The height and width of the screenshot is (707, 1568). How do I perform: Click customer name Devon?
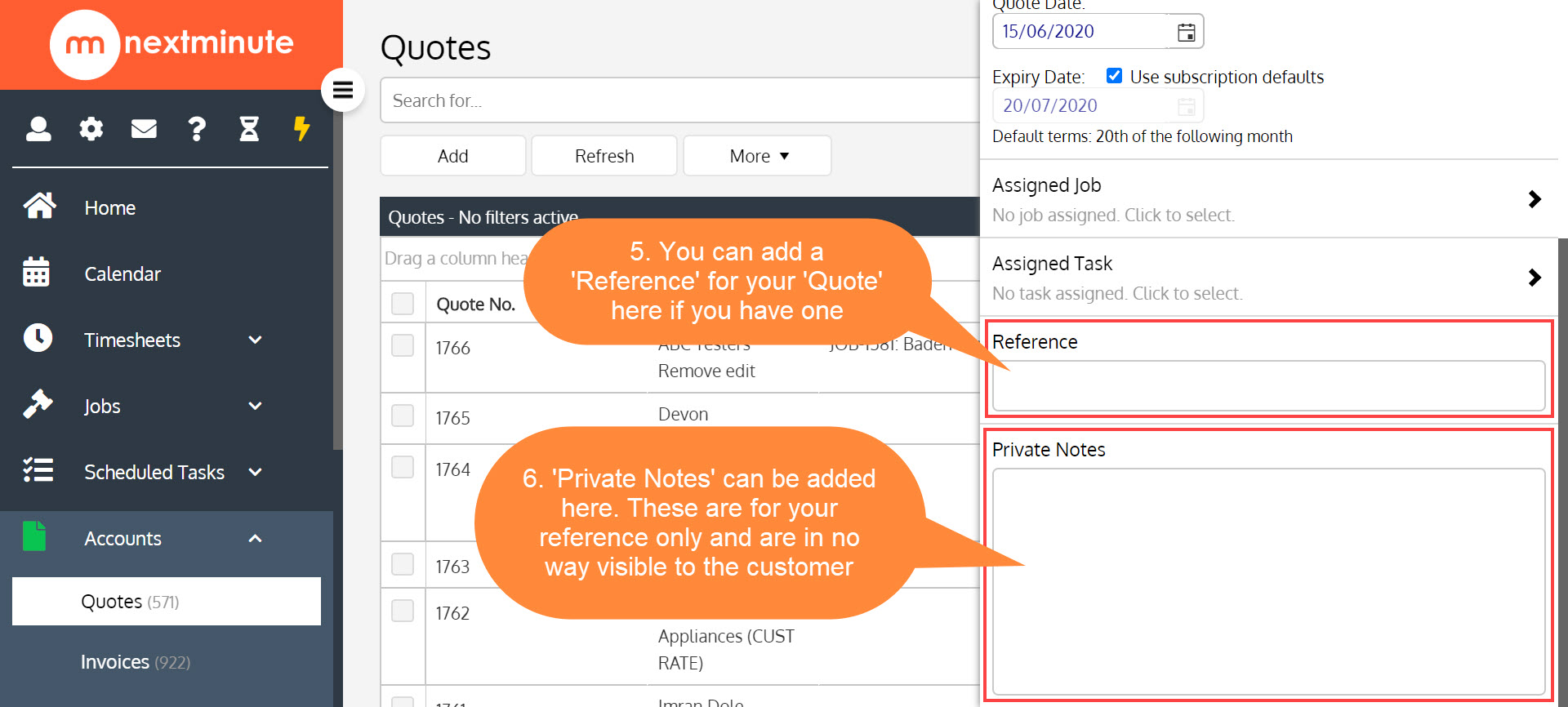(684, 415)
